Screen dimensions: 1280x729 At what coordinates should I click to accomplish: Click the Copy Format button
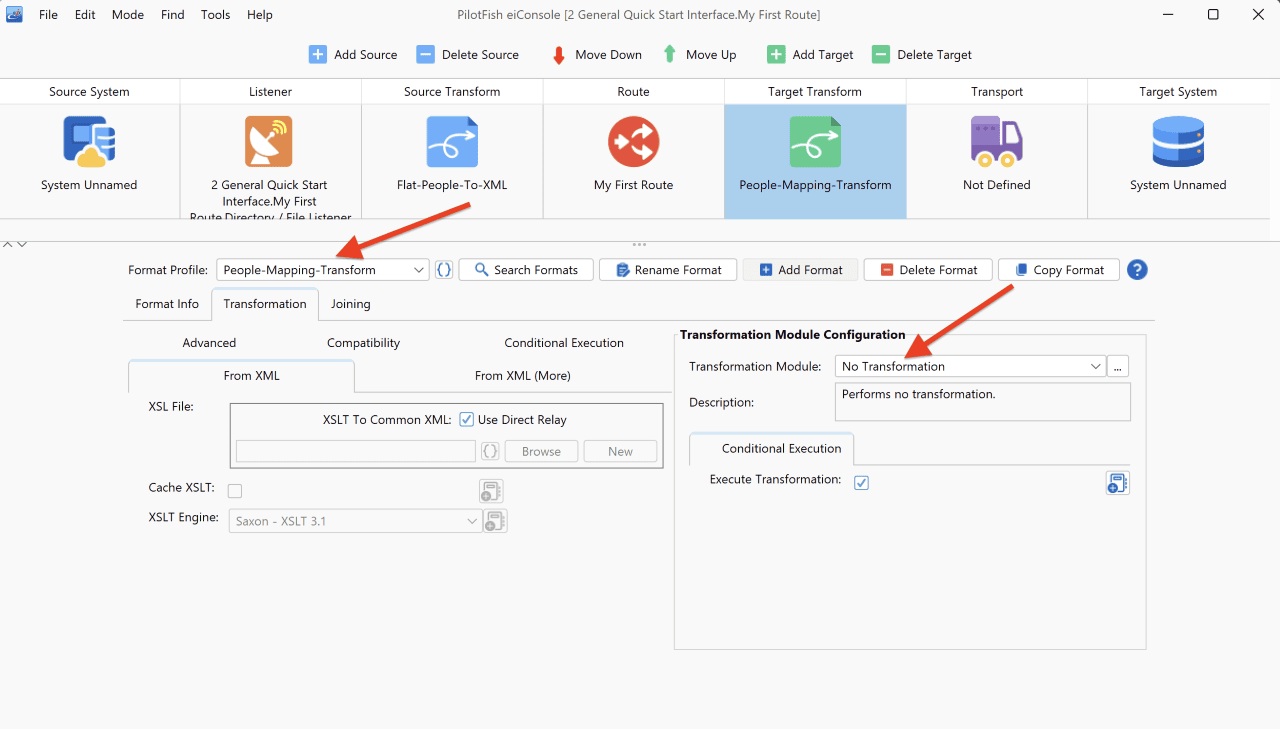tap(1059, 270)
